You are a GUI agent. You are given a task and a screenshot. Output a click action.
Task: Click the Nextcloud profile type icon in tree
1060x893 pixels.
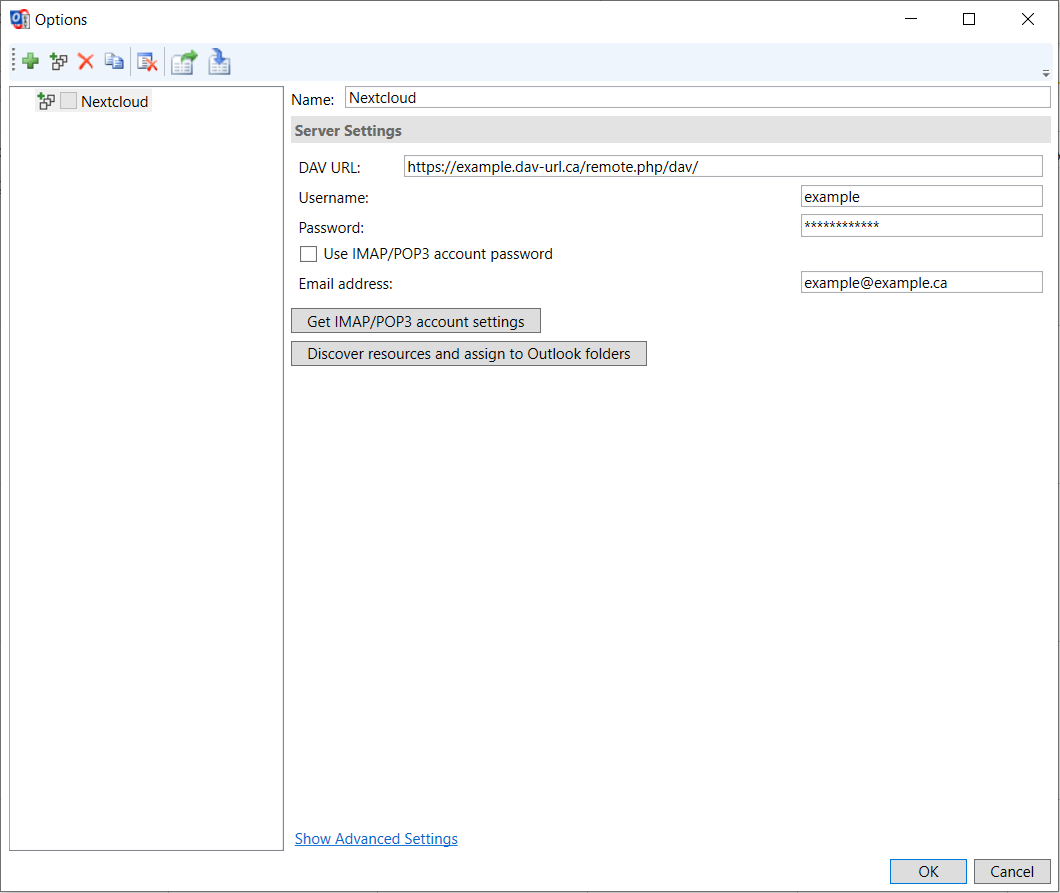coord(46,101)
